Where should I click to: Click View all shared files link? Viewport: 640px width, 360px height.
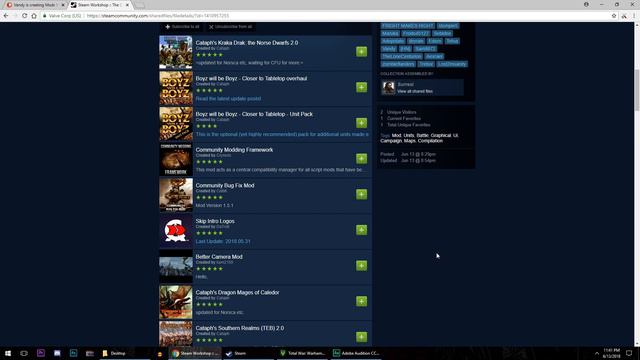pyautogui.click(x=415, y=91)
